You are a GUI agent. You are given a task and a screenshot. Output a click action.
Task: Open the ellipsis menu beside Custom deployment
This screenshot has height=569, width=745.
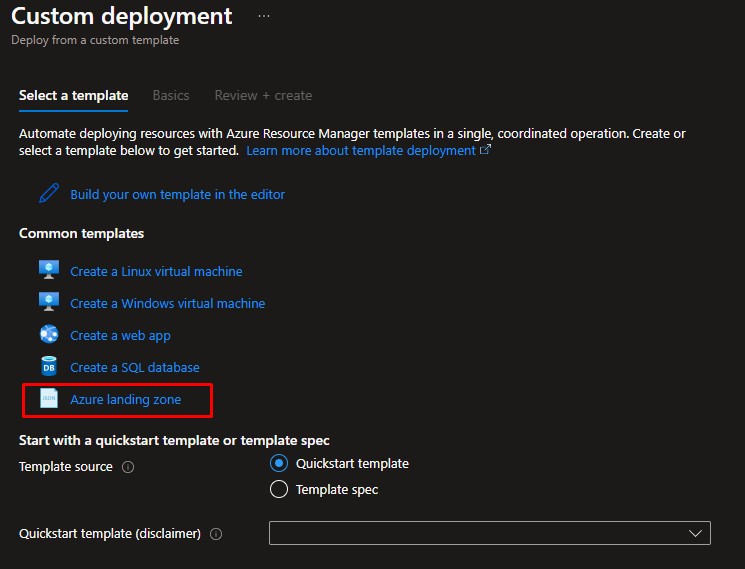pos(264,16)
